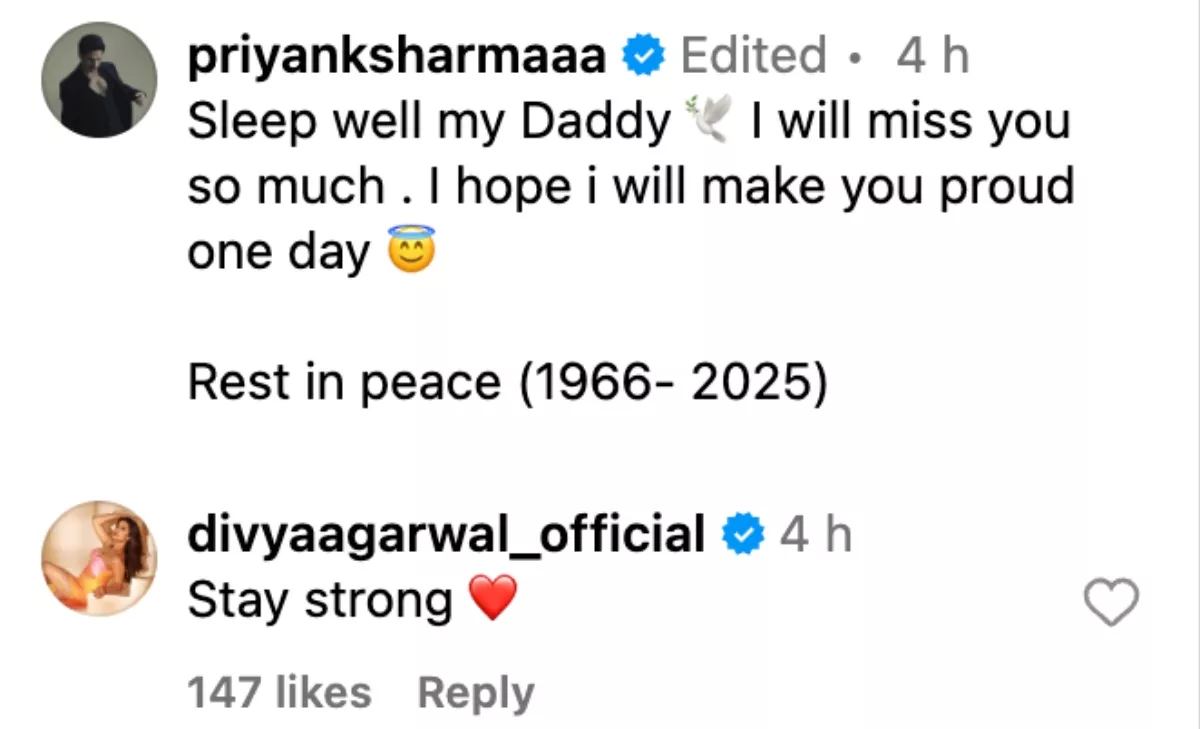The height and width of the screenshot is (729, 1200).
Task: Click the Edited label on the caption
Action: pyautogui.click(x=754, y=56)
